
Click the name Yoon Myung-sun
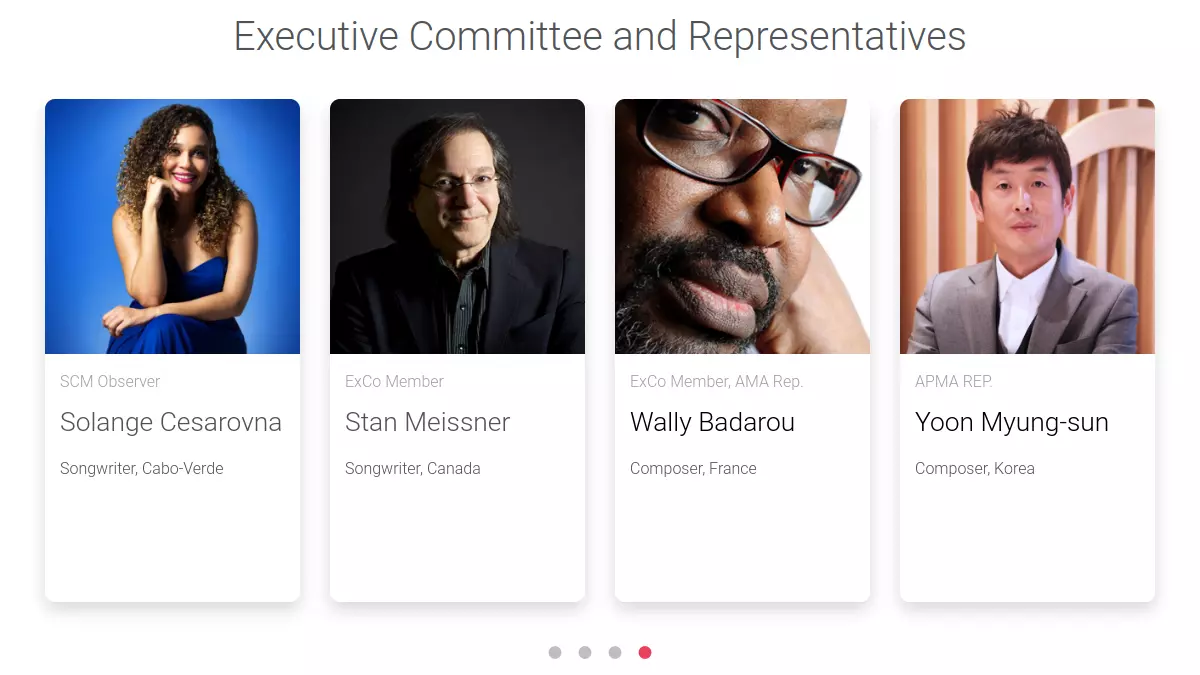click(x=1012, y=422)
